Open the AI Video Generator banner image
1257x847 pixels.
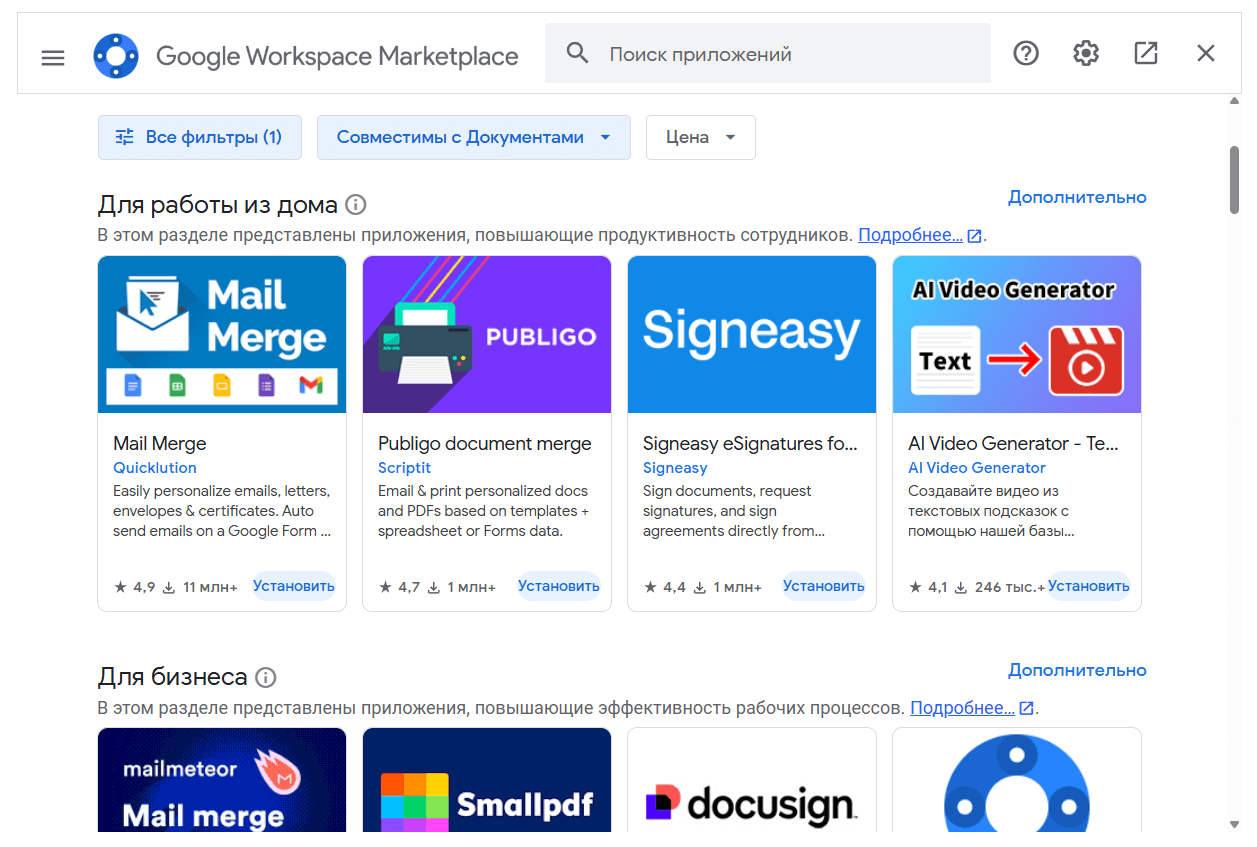coord(1017,334)
